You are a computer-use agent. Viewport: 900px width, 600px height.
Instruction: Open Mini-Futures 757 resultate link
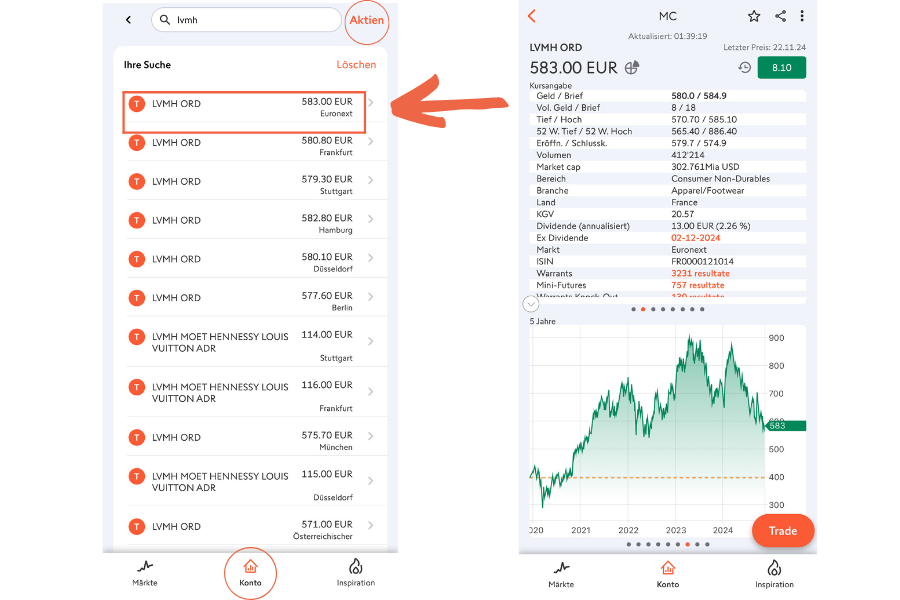pyautogui.click(x=697, y=285)
